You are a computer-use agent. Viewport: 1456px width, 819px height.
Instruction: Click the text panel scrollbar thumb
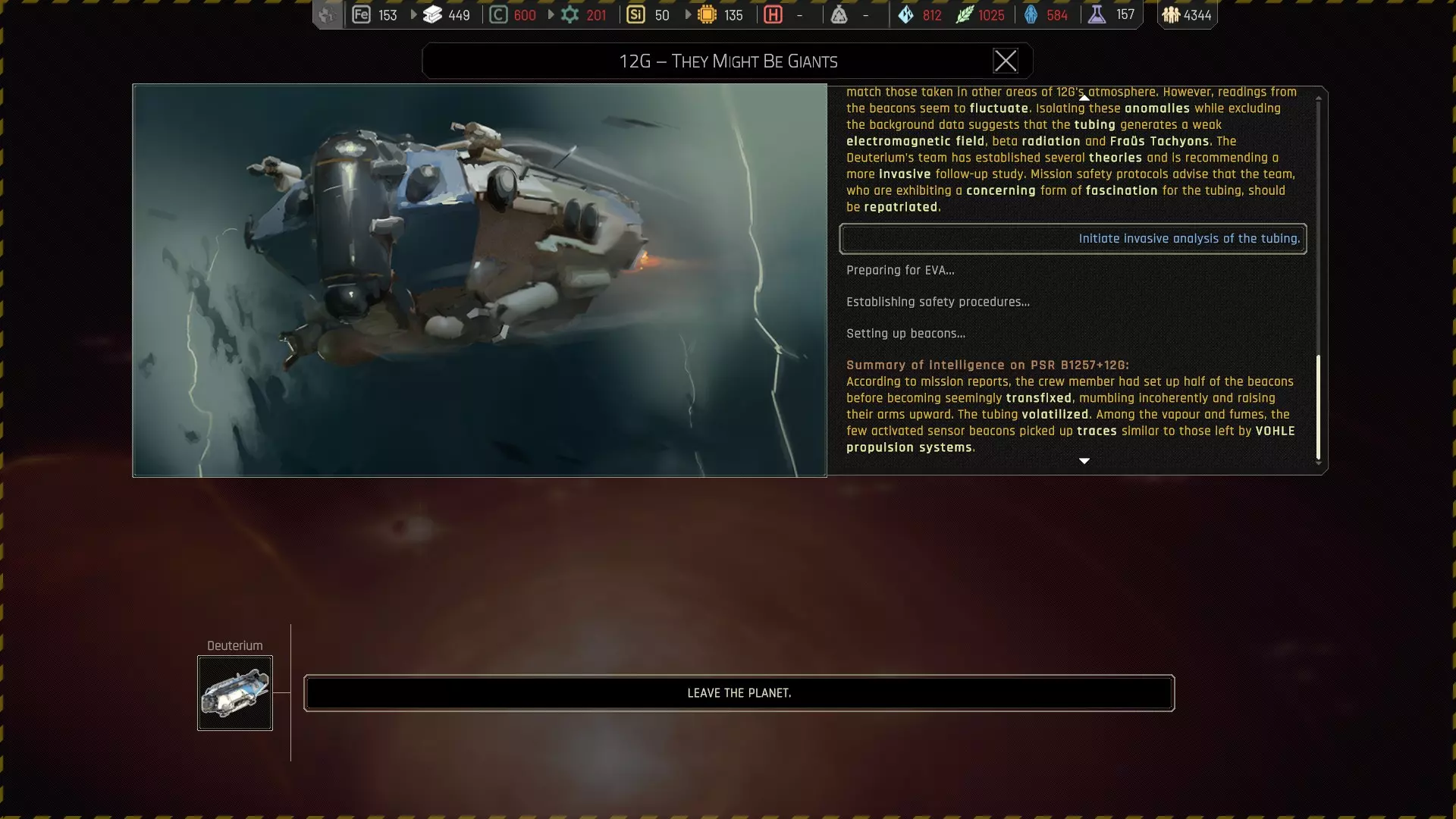point(1318,406)
